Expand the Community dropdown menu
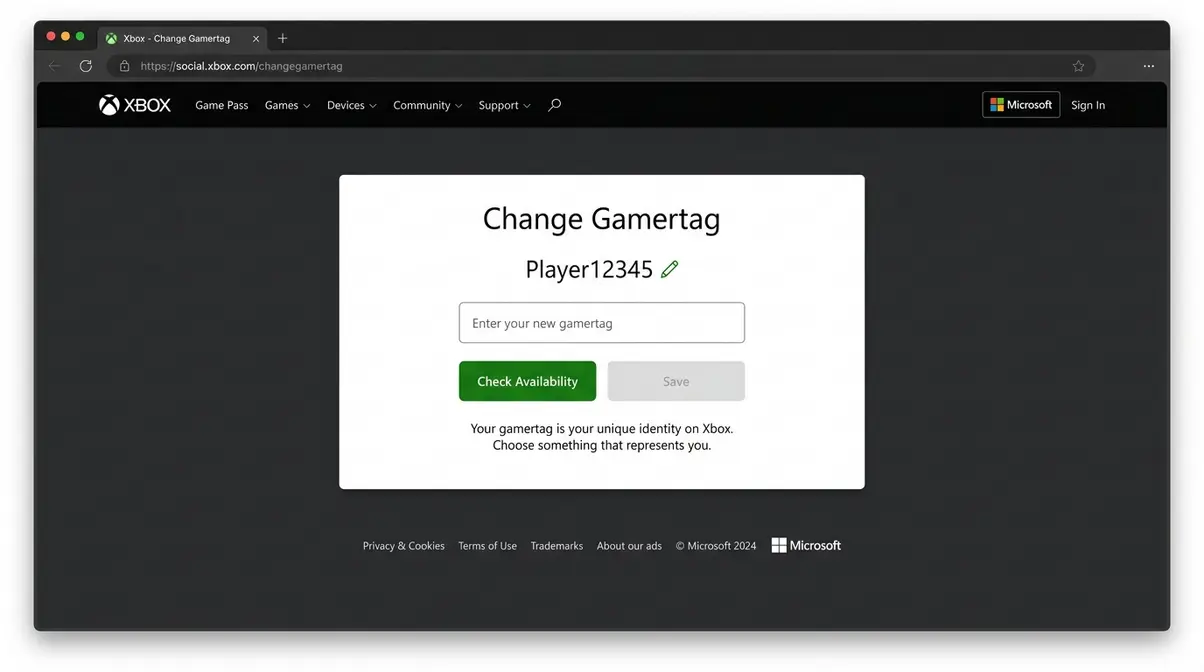 (x=427, y=105)
